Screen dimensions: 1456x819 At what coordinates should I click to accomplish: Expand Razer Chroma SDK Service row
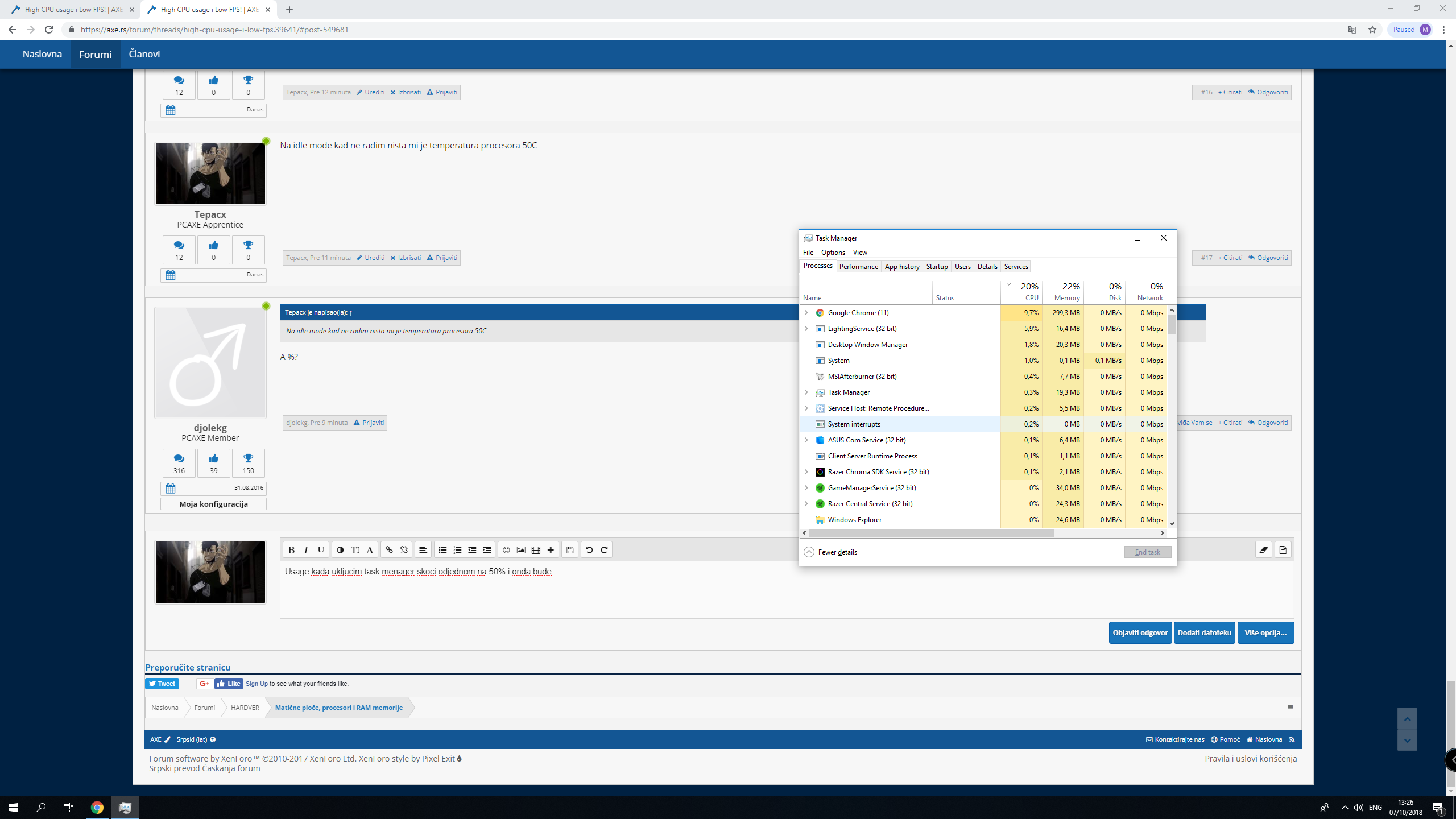click(806, 472)
